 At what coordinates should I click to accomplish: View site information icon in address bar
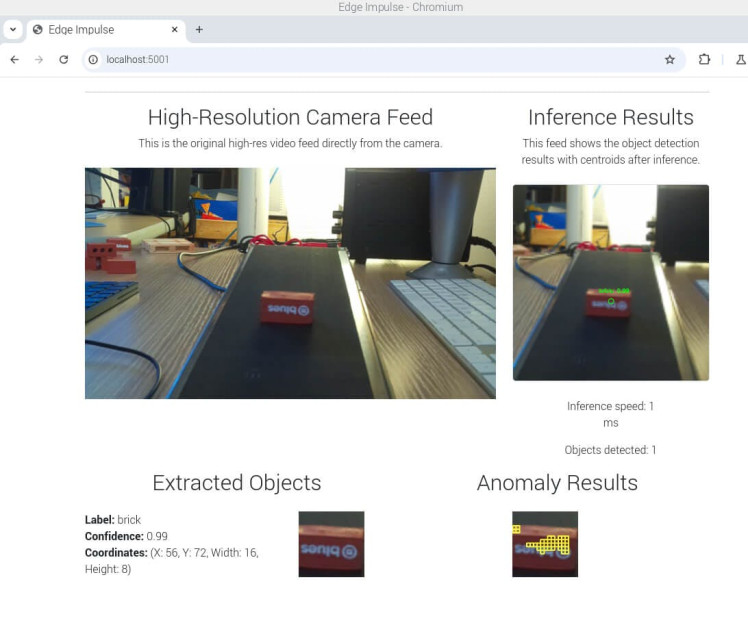pos(94,60)
